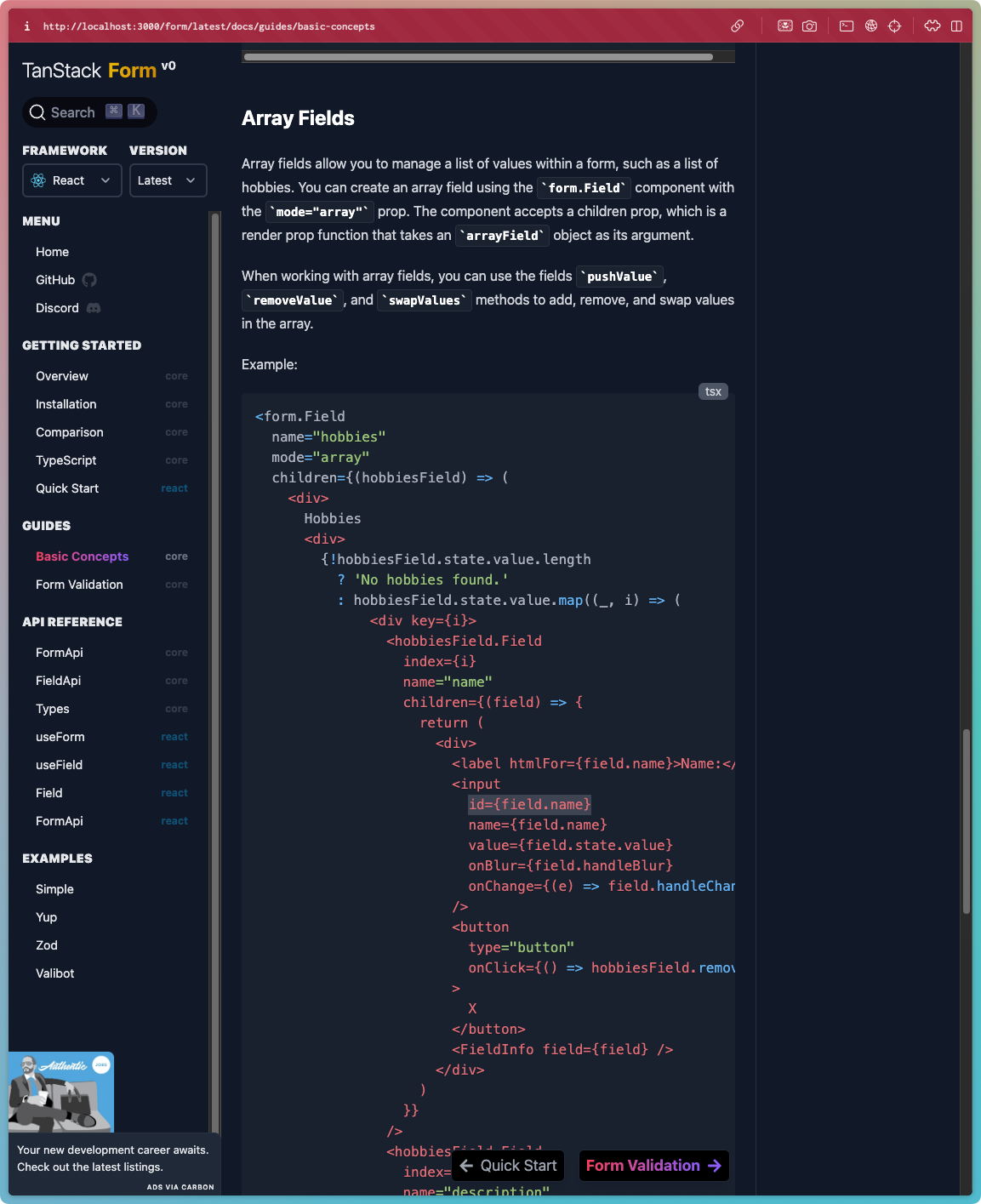Click the horizontal code scrollbar at top
The height and width of the screenshot is (1204, 981).
pos(478,57)
